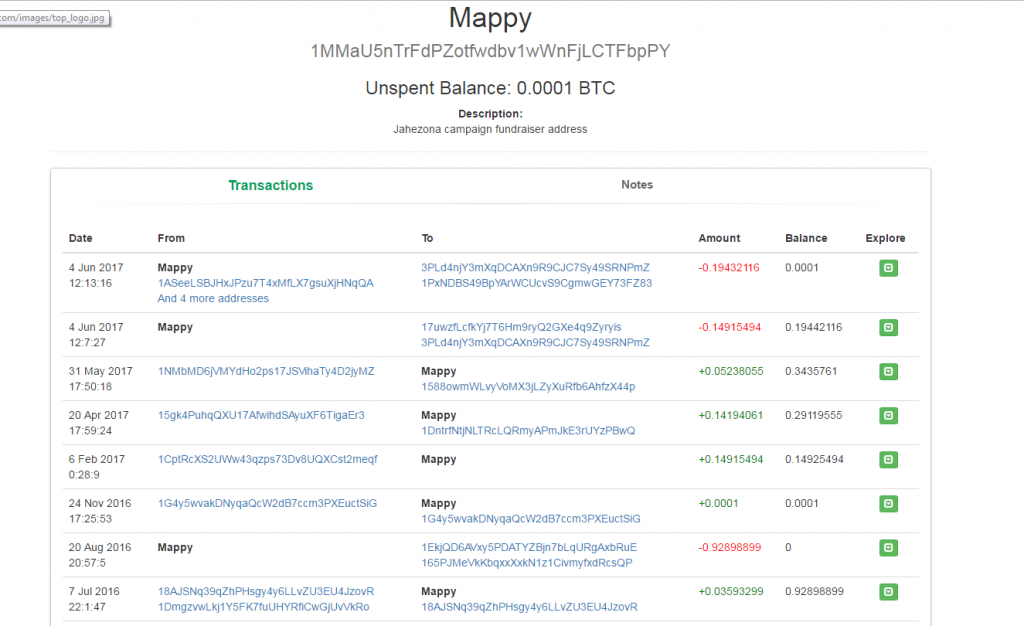1024x626 pixels.
Task: Open the explore icon for 6 Feb 2017 transaction
Action: [x=887, y=460]
